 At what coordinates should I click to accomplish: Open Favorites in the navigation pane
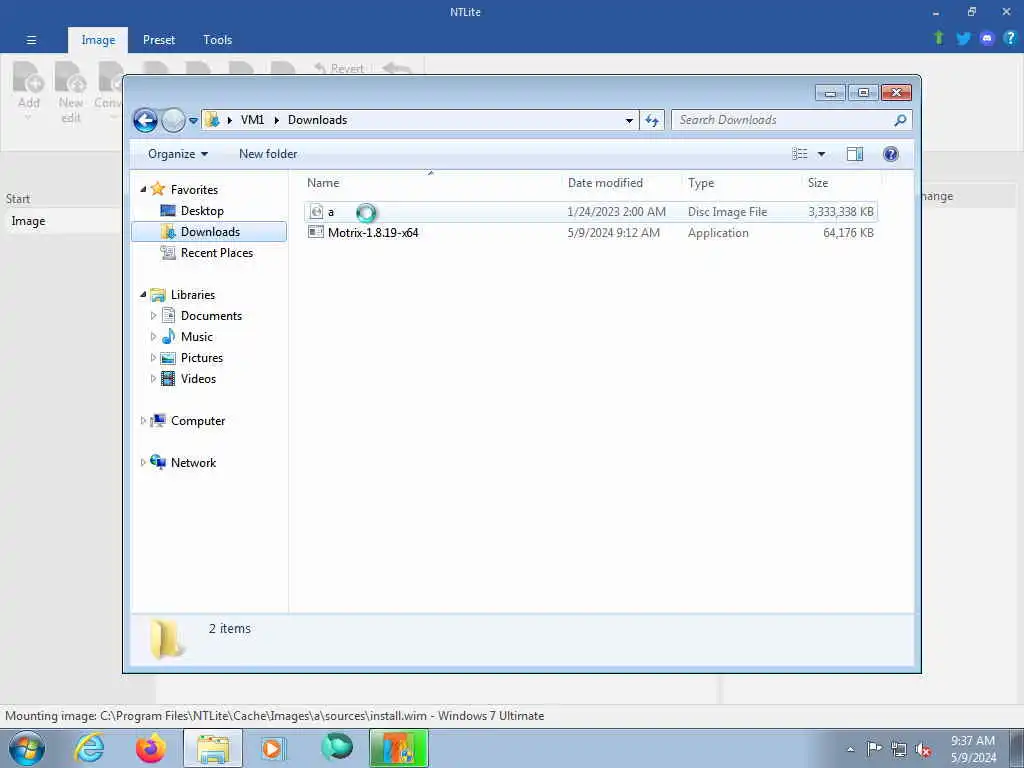tap(194, 189)
